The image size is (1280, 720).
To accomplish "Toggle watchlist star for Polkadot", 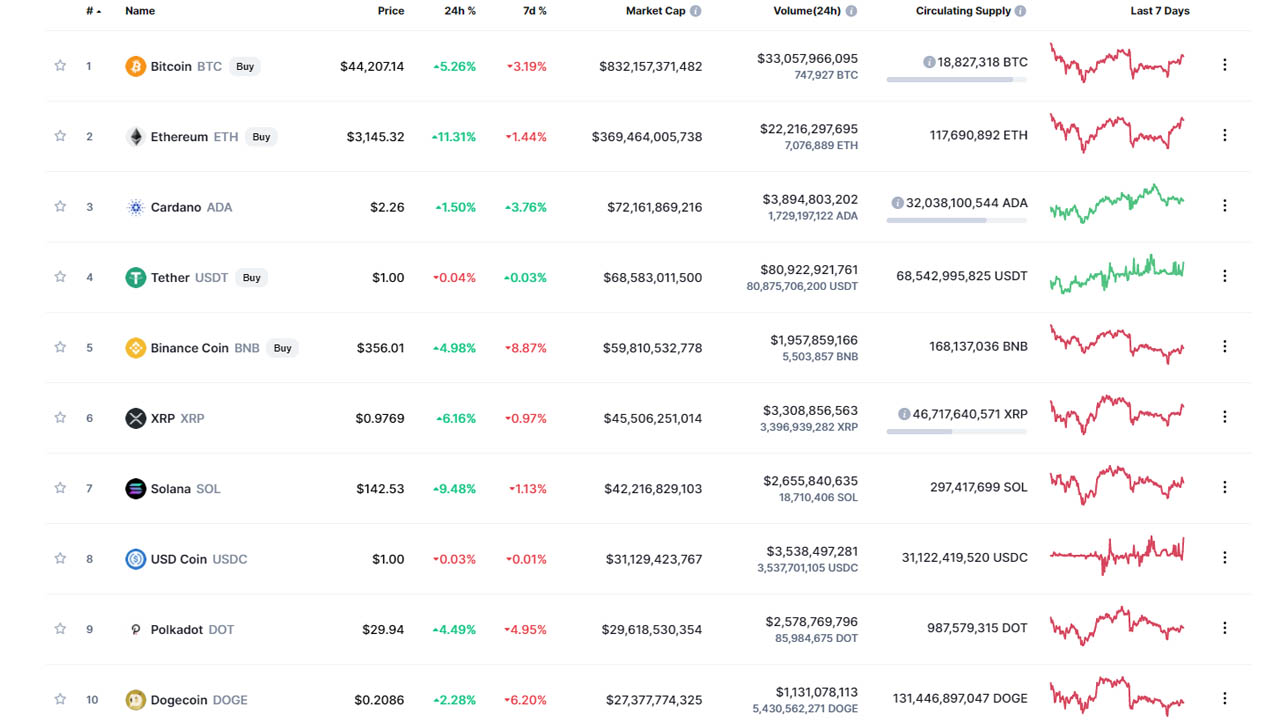I will 60,629.
